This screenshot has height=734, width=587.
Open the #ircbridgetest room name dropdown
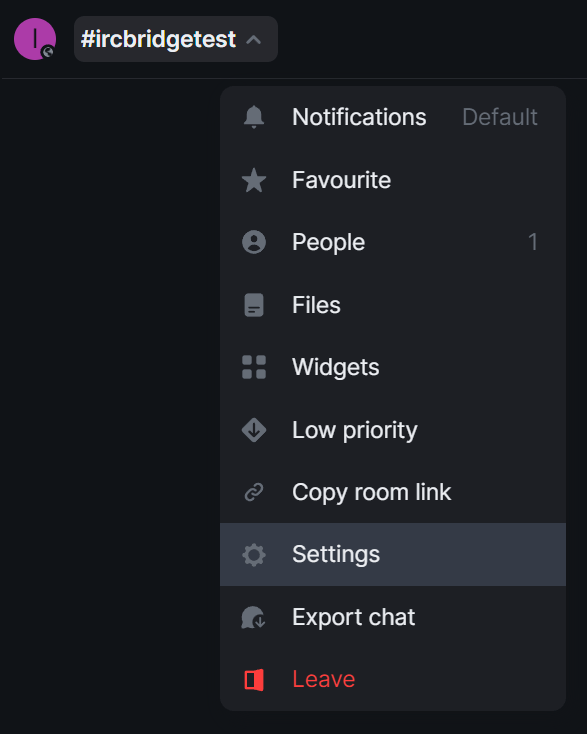pos(176,39)
